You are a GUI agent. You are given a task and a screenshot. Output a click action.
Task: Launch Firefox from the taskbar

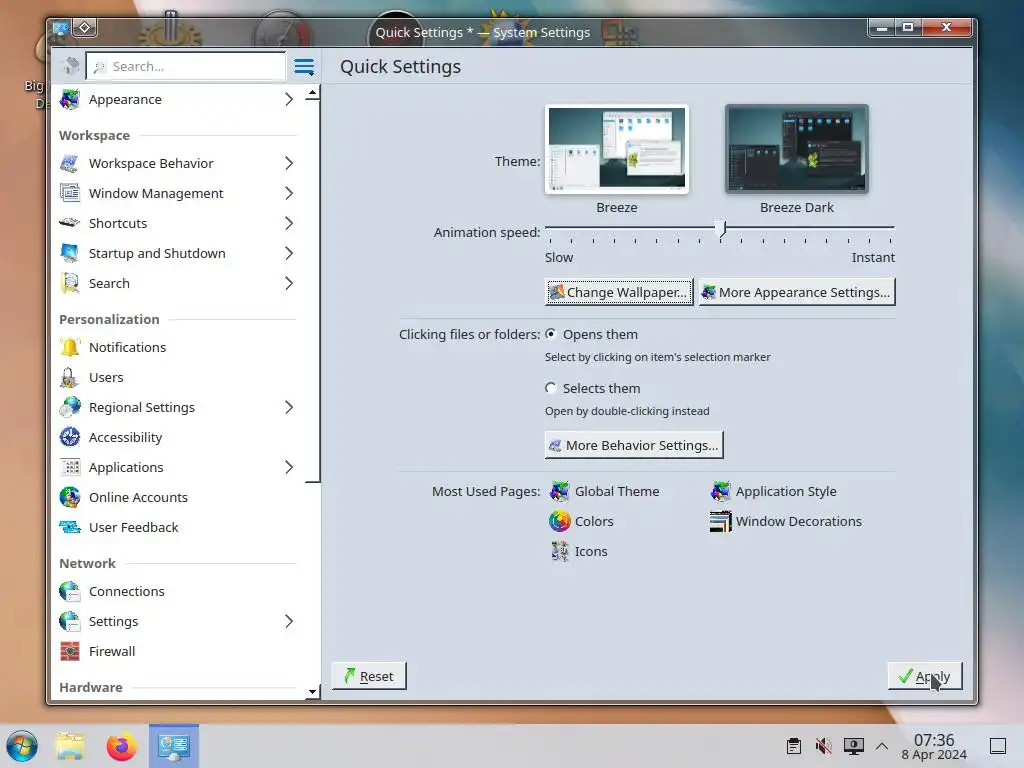pos(121,746)
